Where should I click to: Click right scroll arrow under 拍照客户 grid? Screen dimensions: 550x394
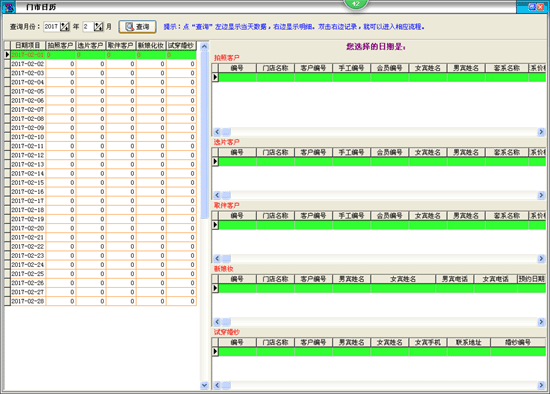click(x=541, y=132)
